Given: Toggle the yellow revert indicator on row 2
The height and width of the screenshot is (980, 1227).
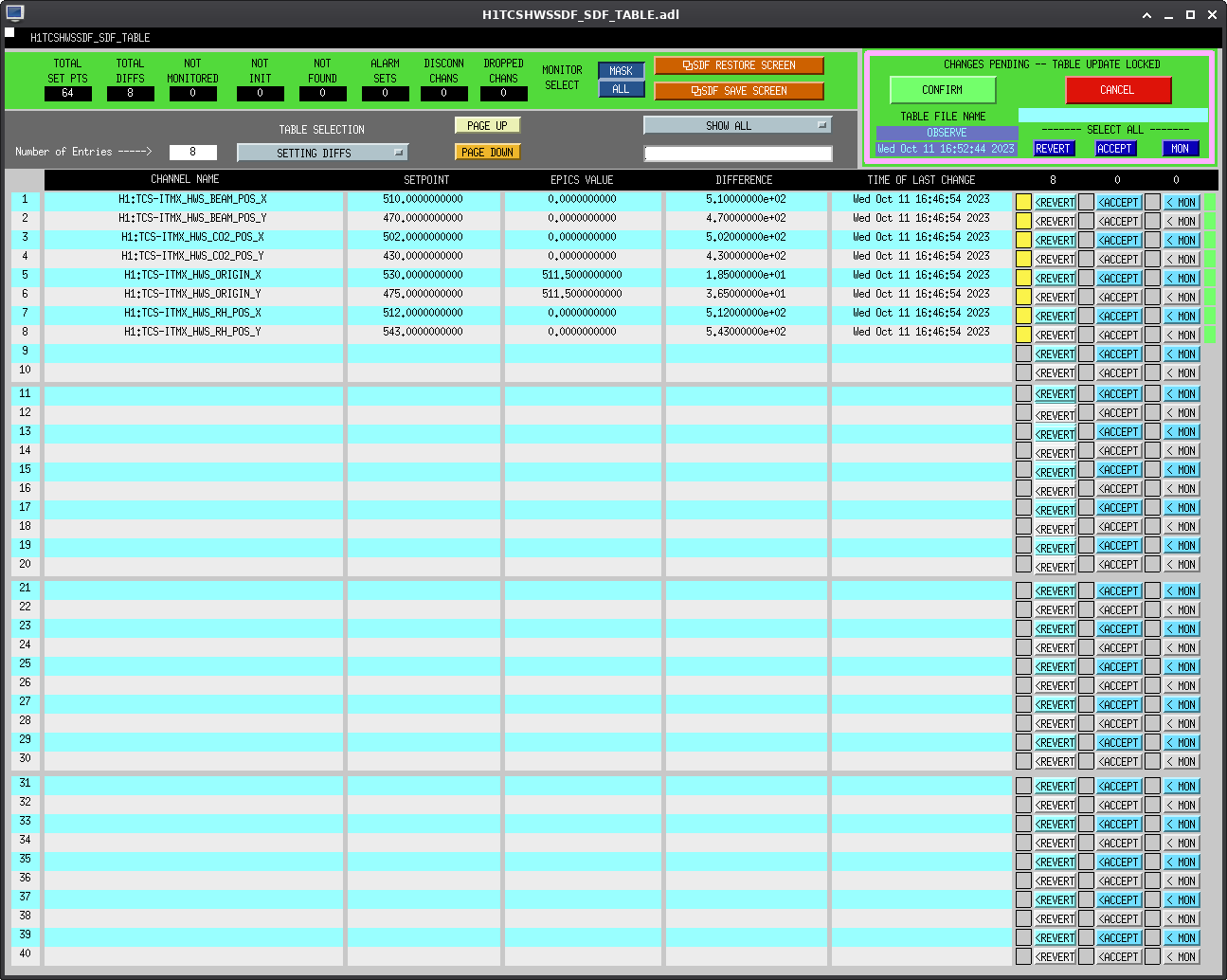Looking at the screenshot, I should [1023, 221].
